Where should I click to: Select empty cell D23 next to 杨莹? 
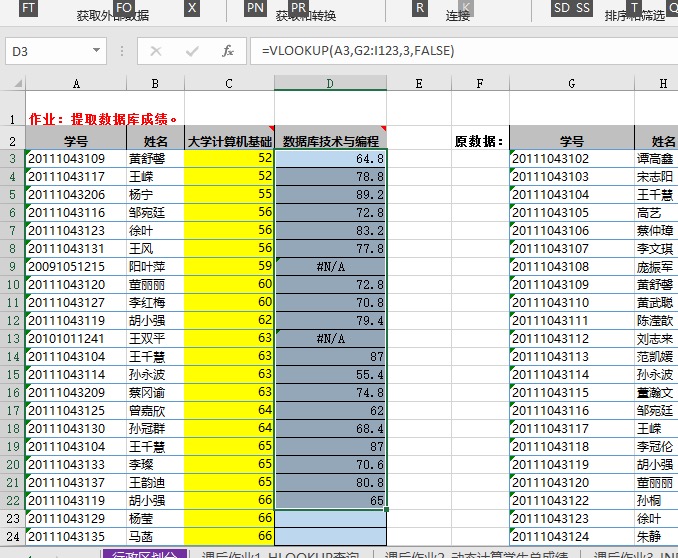330,518
